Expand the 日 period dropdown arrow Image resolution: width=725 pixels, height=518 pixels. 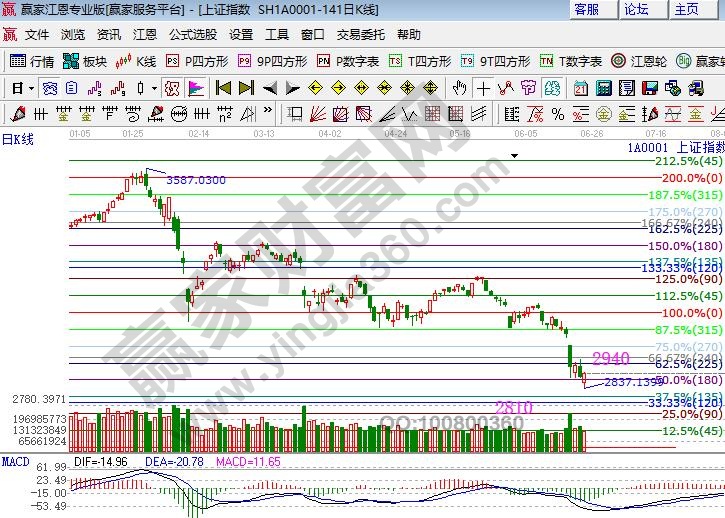coord(31,88)
